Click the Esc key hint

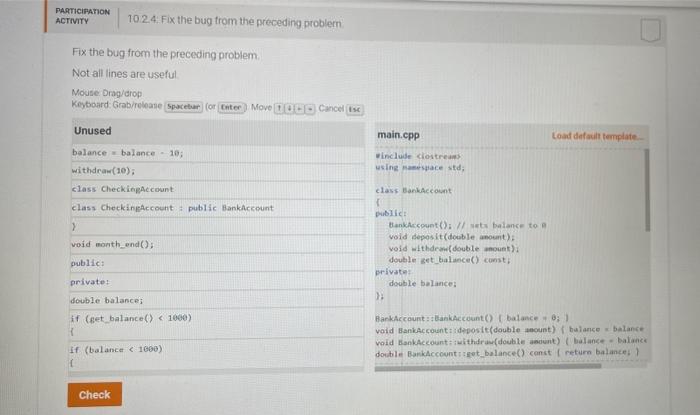(x=355, y=109)
